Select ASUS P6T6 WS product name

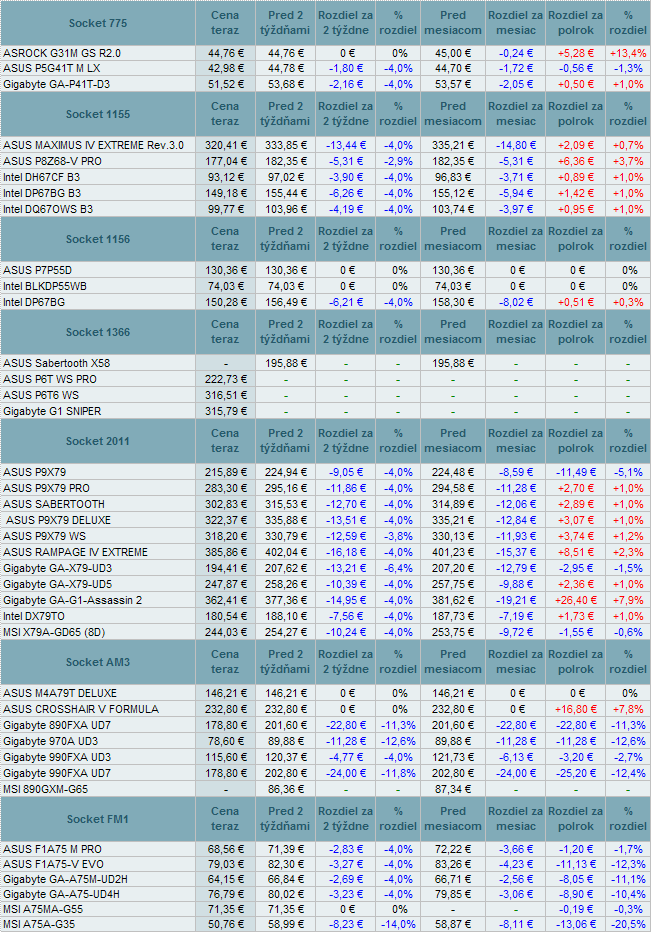(41, 395)
